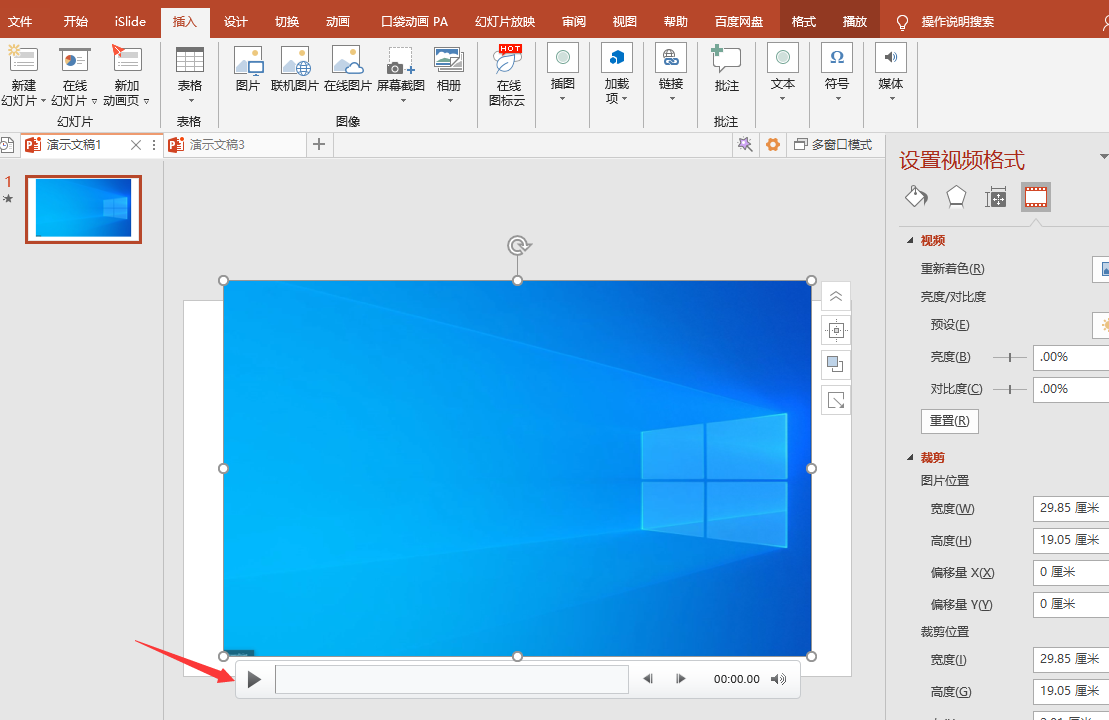Viewport: 1109px width, 720px height.
Task: Open the online slides (在线幻灯片) icon
Action: (74, 59)
